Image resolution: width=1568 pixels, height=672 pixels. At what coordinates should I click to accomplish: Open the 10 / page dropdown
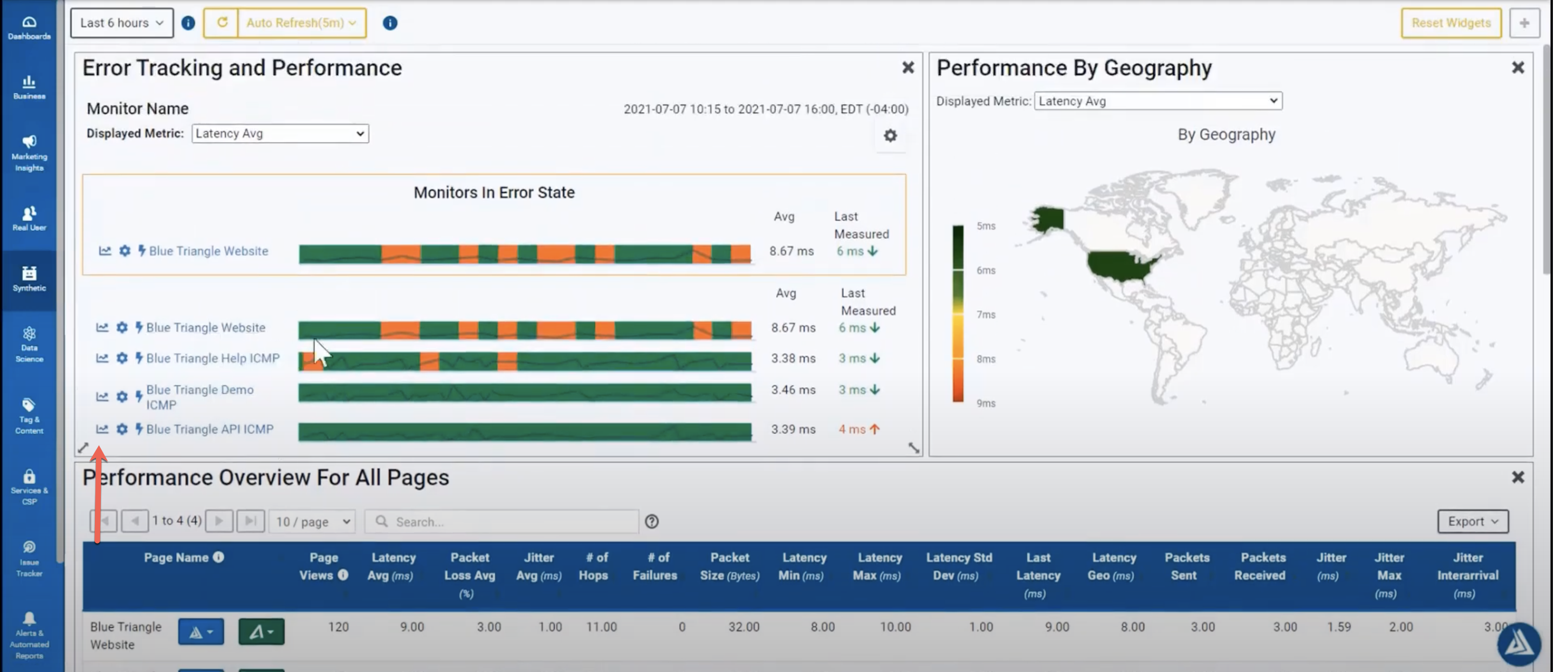click(x=312, y=522)
